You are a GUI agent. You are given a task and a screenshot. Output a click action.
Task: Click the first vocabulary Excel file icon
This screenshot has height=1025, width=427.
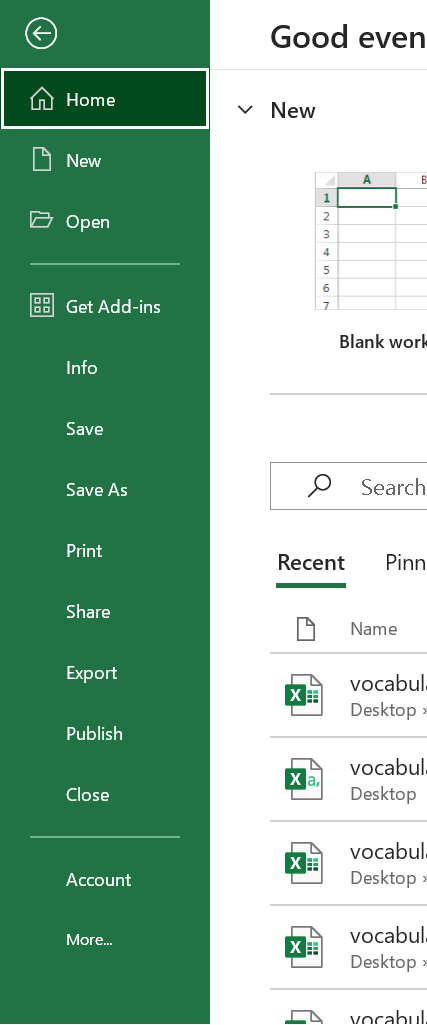[303, 695]
